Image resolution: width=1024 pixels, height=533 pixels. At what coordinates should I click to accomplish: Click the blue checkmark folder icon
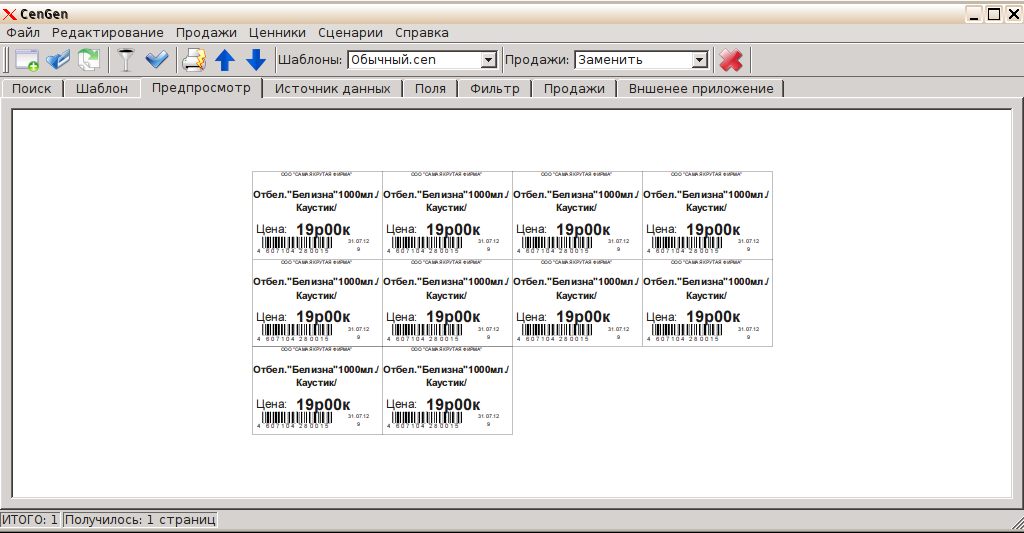coord(58,60)
